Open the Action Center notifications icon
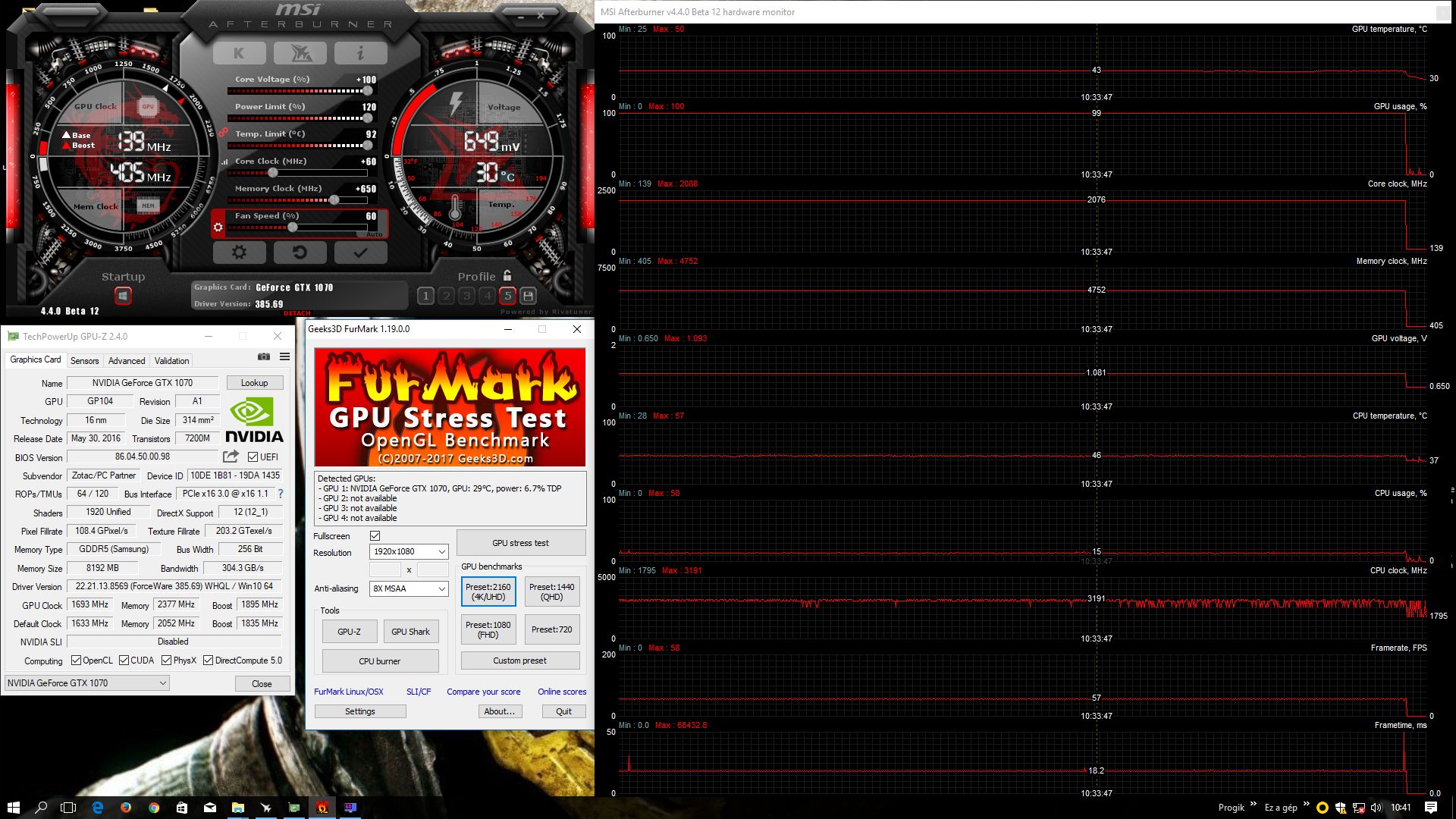Viewport: 1456px width, 819px height. pos(1431,808)
